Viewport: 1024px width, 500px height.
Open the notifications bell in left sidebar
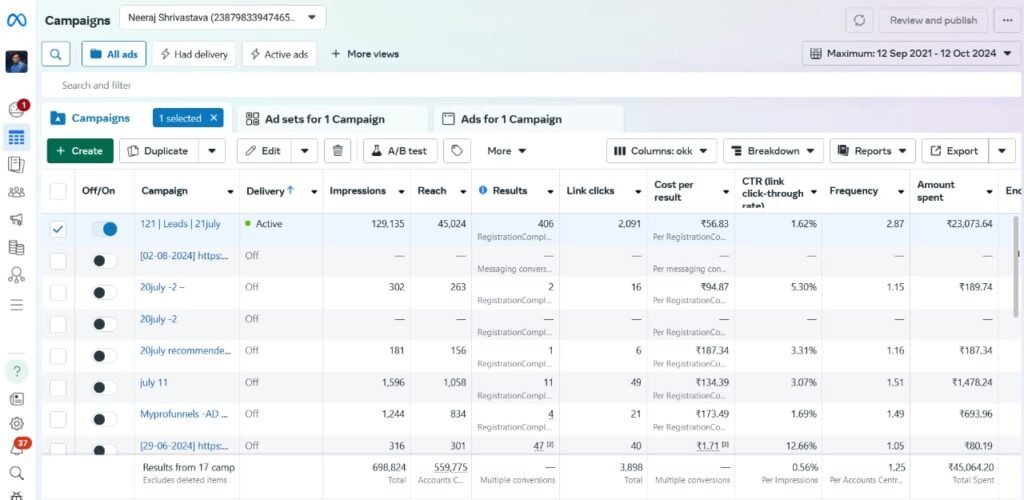tap(16, 447)
